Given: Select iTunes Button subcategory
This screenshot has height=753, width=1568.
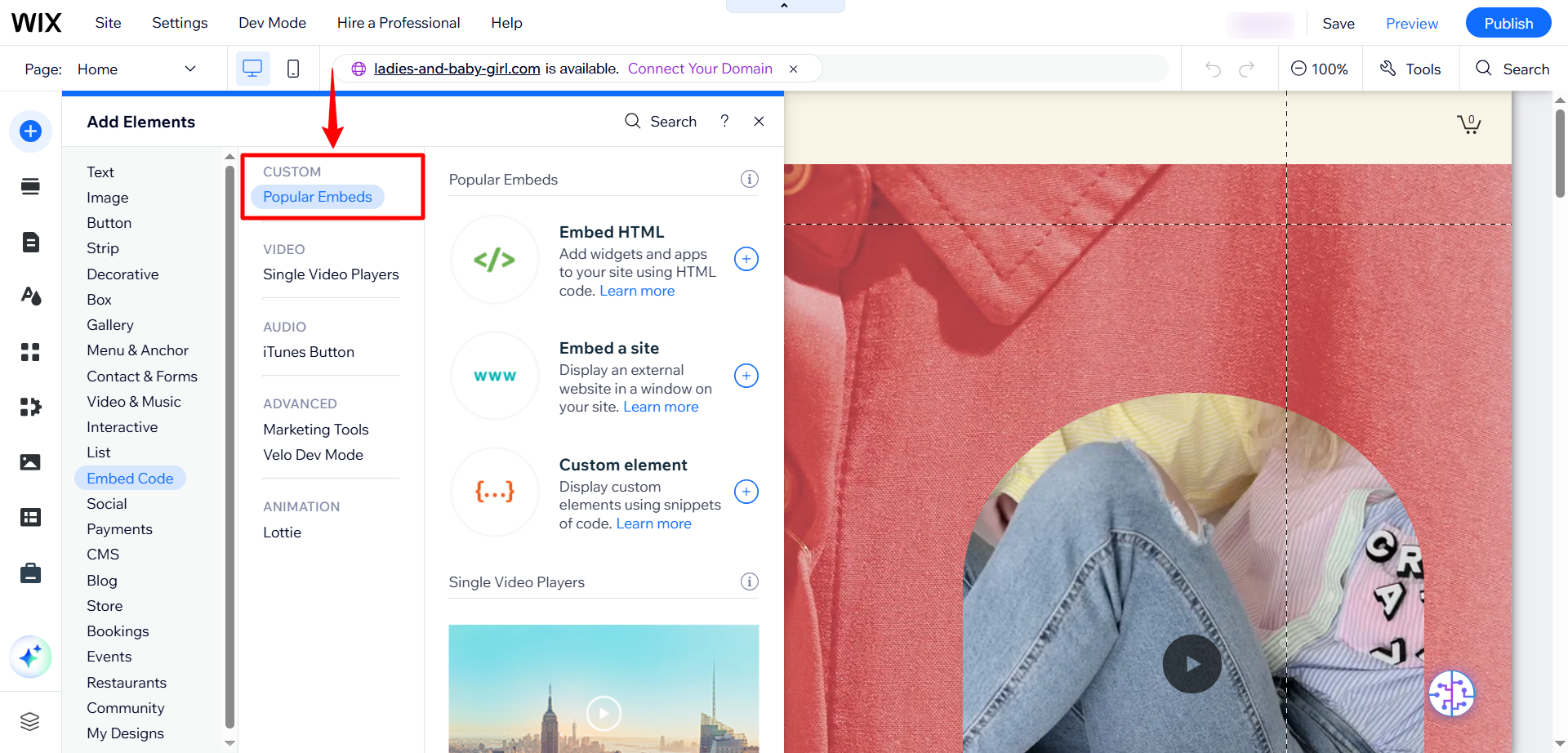Looking at the screenshot, I should 309,352.
